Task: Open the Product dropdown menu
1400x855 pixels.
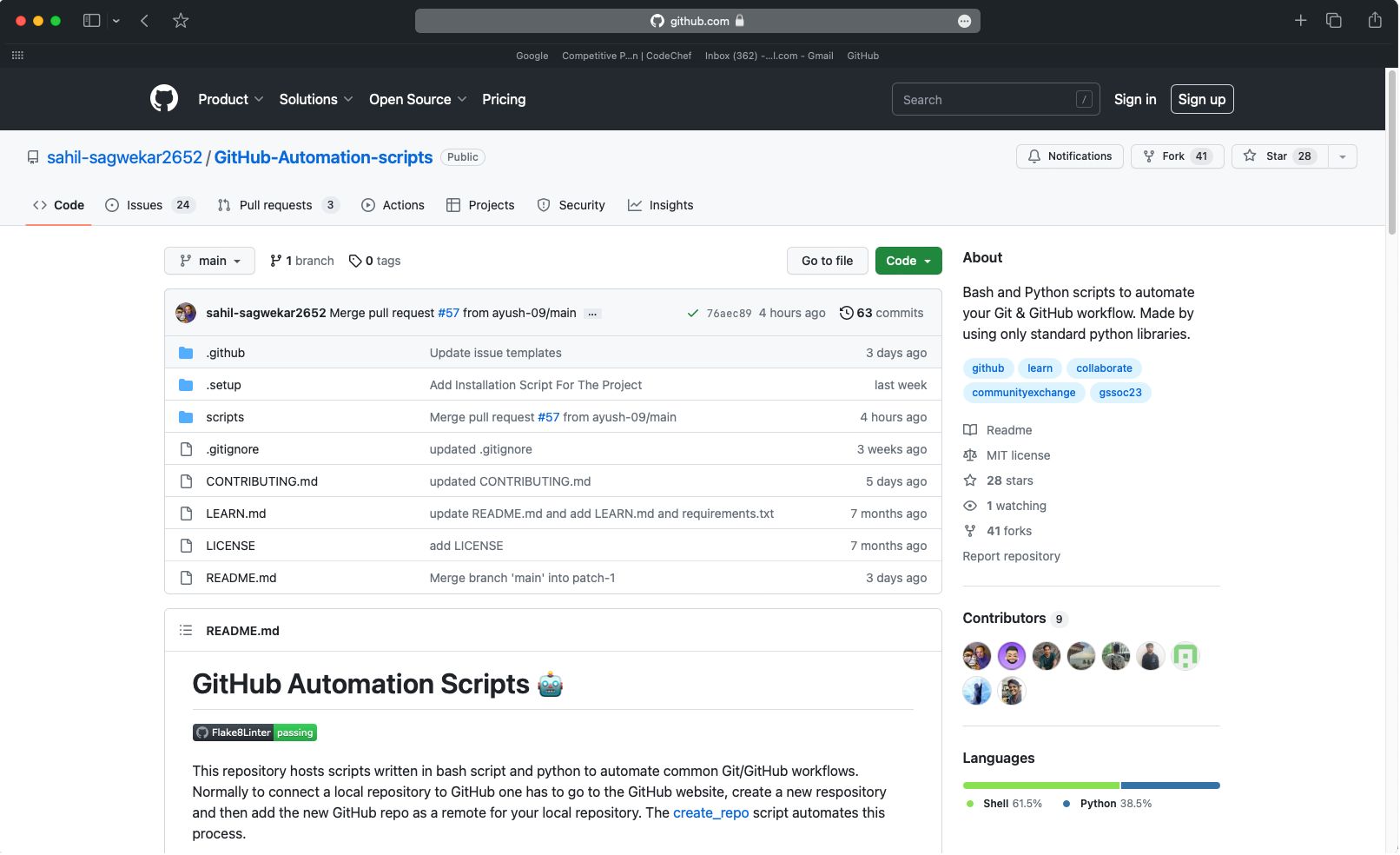Action: point(231,99)
